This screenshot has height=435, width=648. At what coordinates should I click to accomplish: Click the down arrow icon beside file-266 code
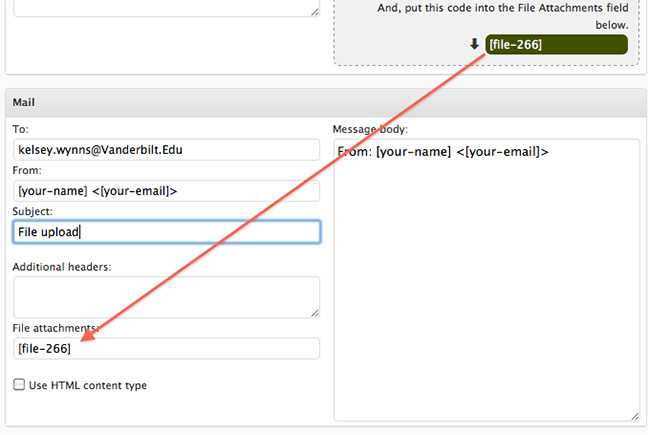point(474,44)
